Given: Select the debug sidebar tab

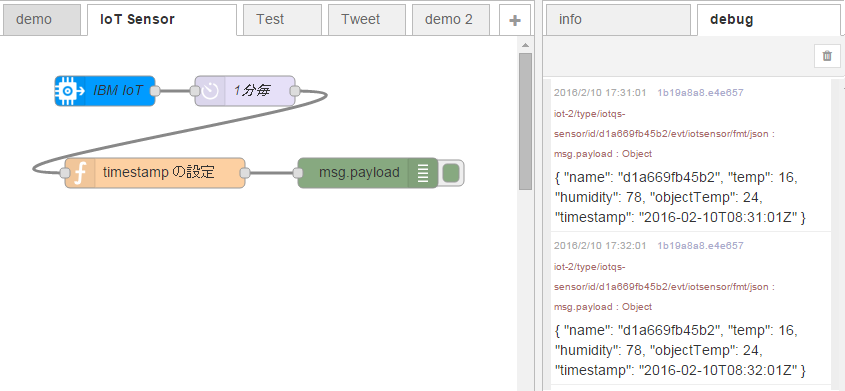Looking at the screenshot, I should click(x=770, y=19).
